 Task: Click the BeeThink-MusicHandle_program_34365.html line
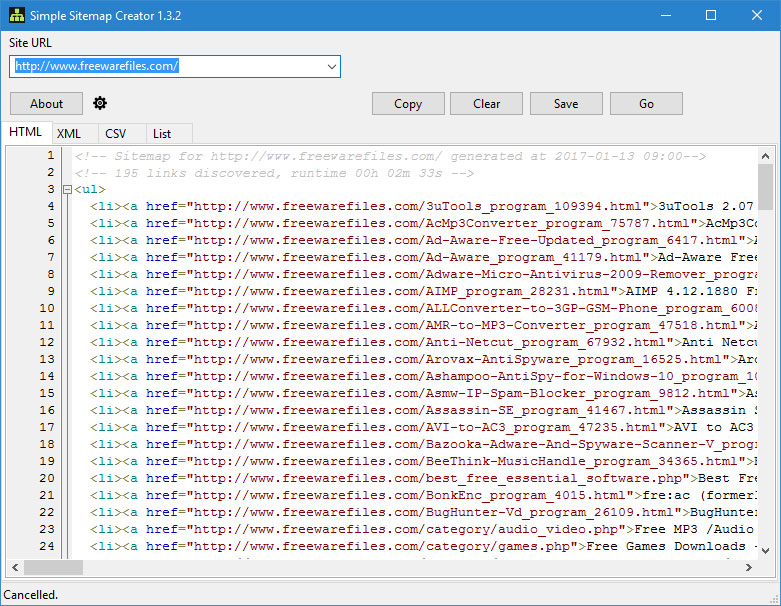coord(423,461)
